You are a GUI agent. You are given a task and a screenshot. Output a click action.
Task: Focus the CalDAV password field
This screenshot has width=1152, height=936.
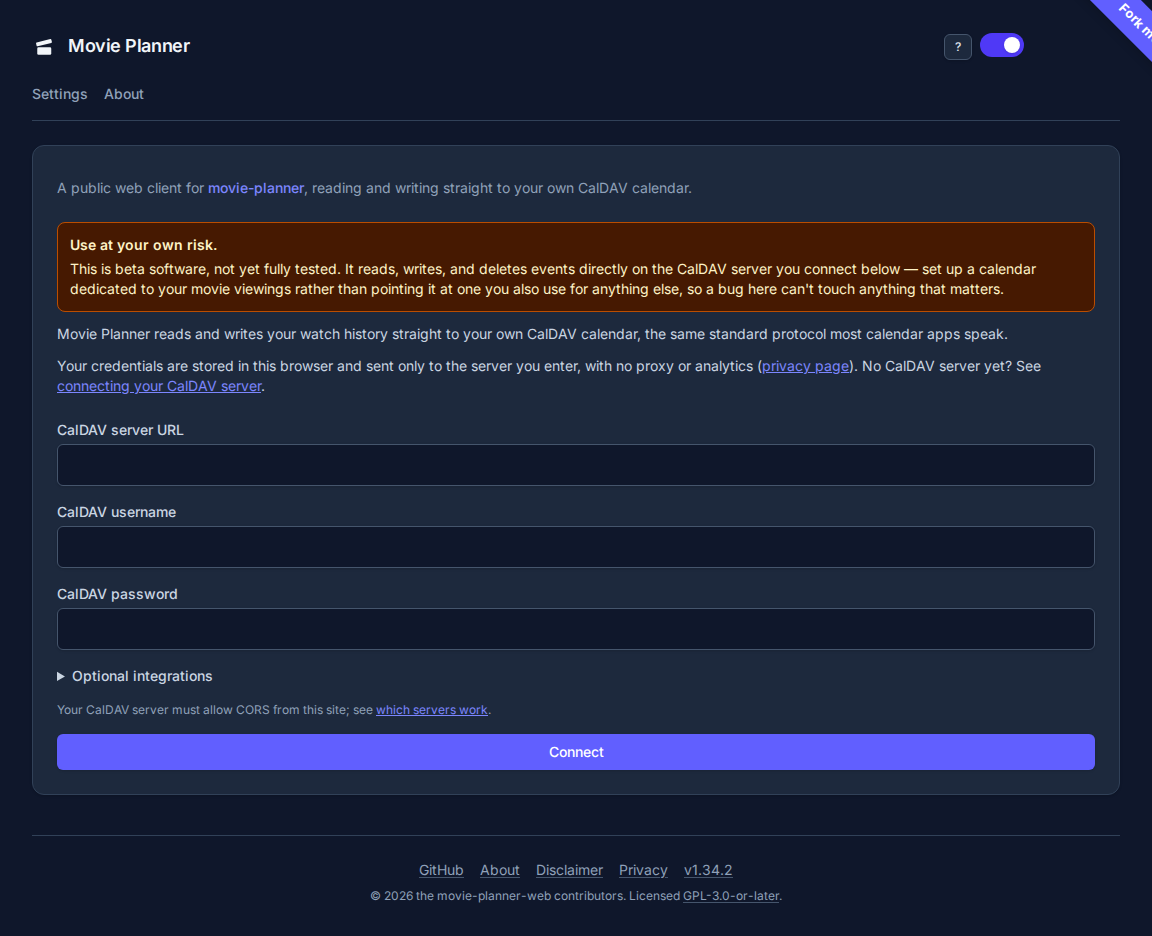576,629
